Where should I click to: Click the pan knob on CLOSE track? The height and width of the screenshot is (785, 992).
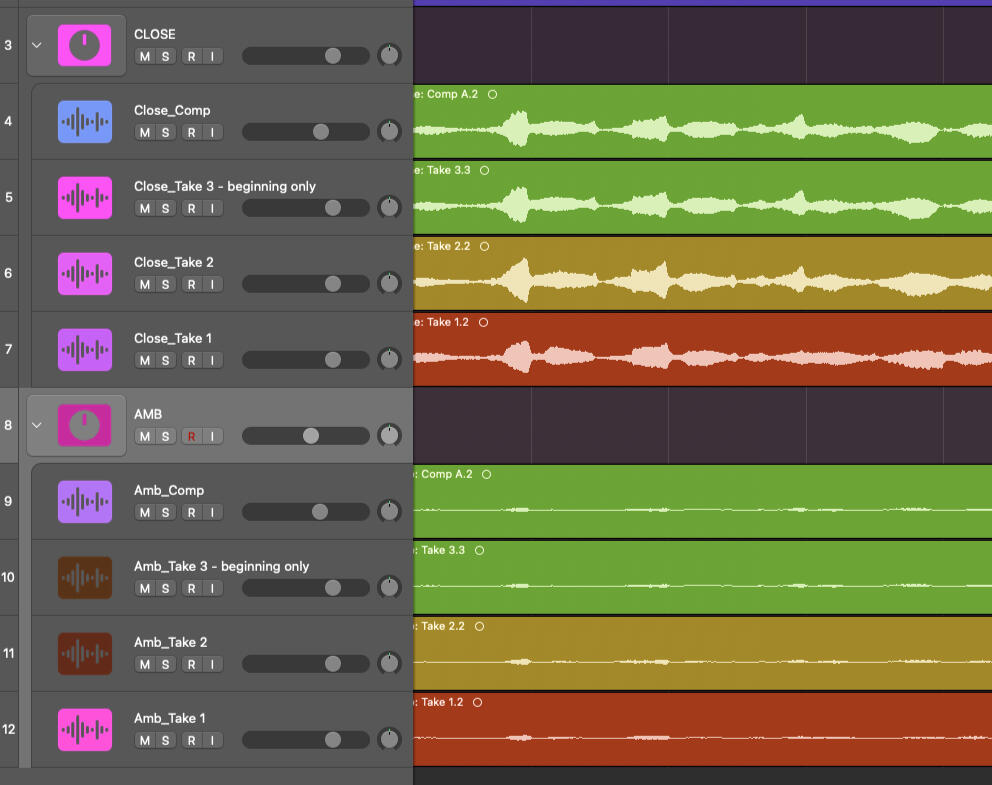coord(389,56)
